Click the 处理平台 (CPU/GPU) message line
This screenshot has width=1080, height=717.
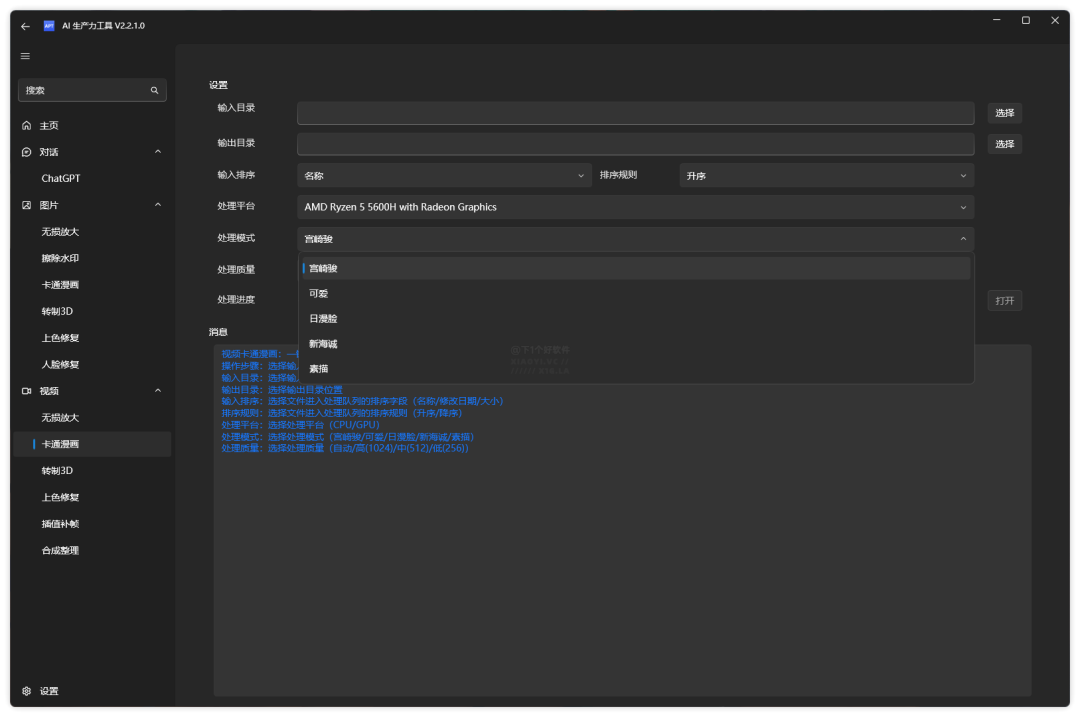point(300,425)
